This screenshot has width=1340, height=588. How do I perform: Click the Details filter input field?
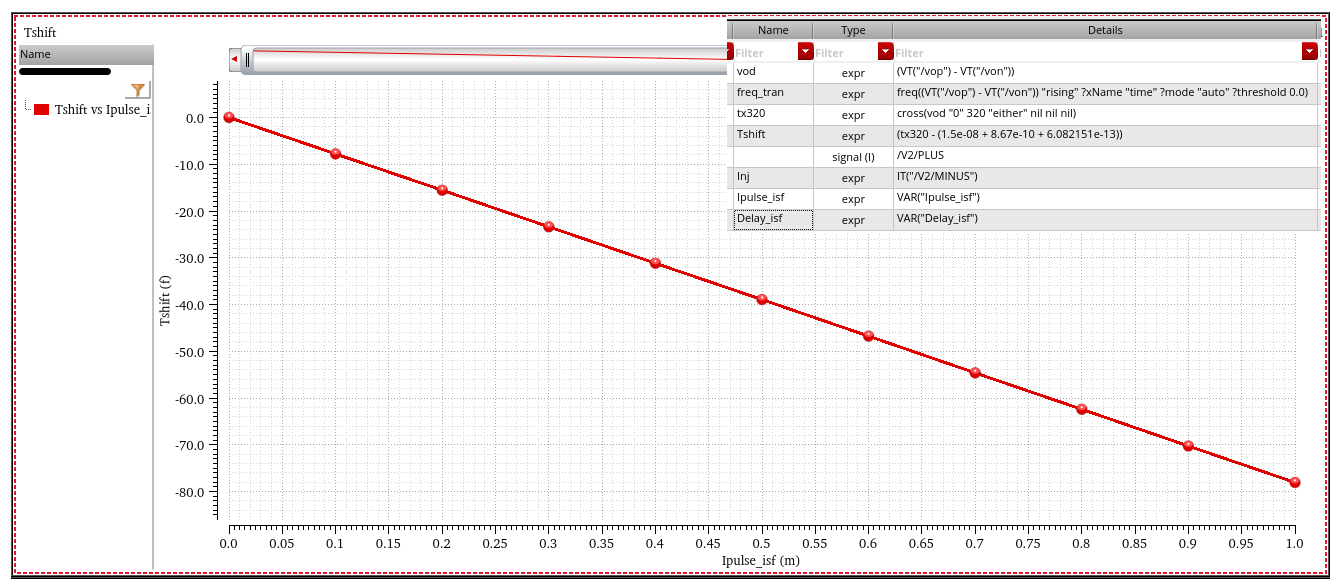(1097, 52)
